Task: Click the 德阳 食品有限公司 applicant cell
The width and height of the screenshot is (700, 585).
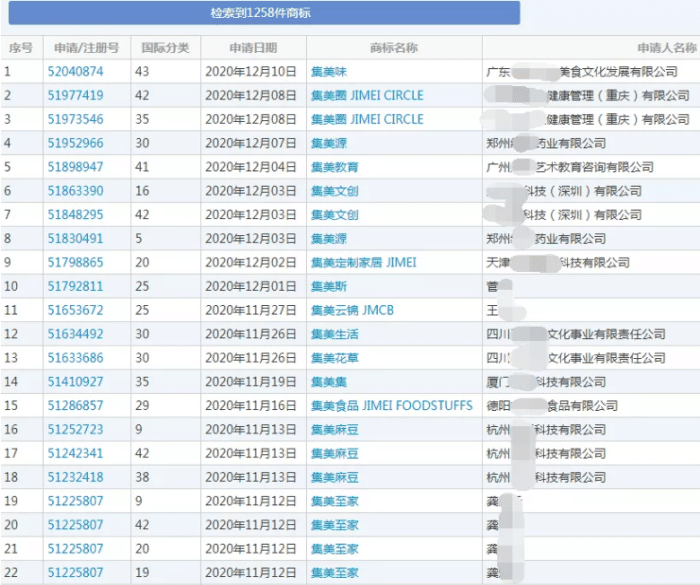Action: 552,405
